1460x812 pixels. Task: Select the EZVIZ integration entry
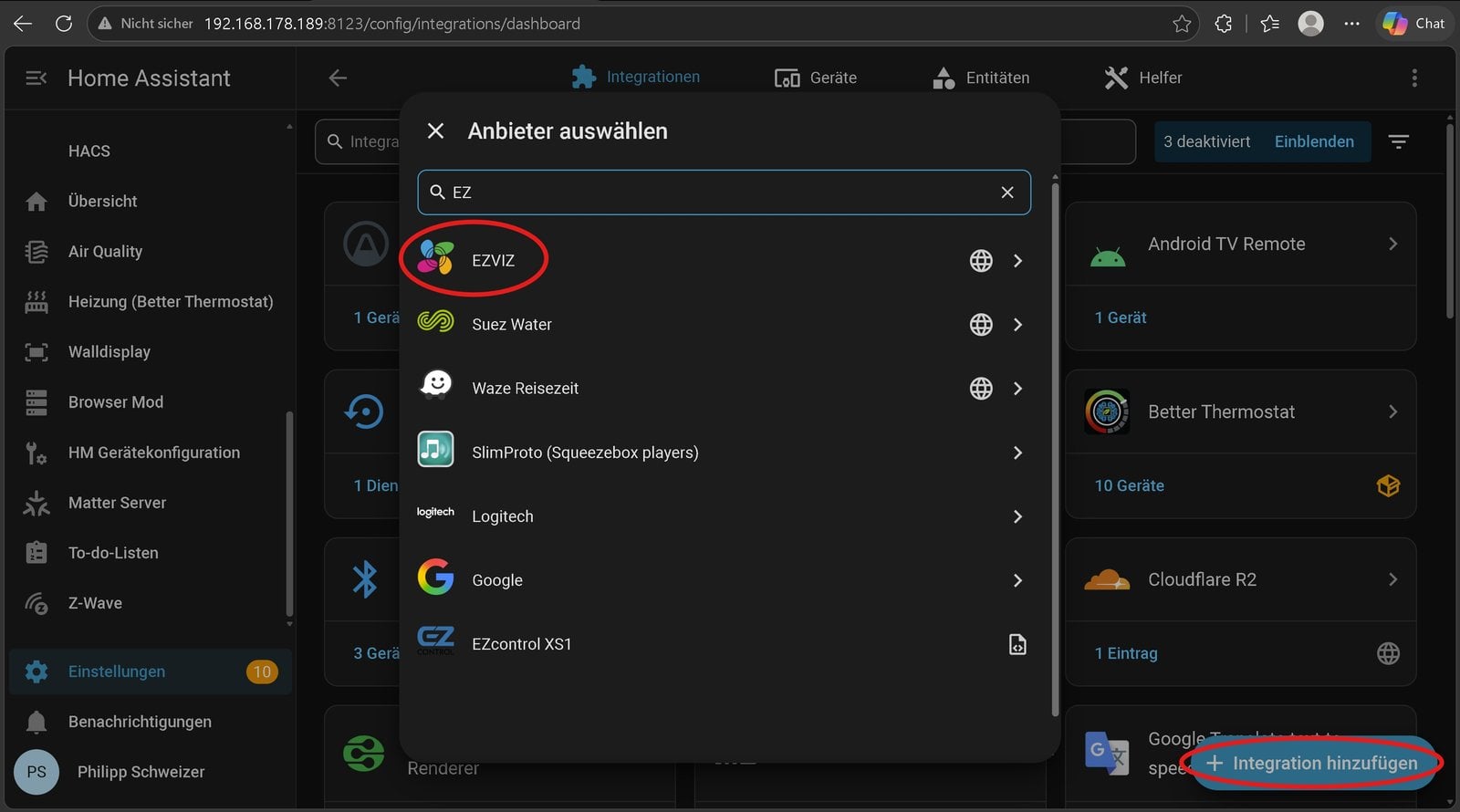point(724,260)
